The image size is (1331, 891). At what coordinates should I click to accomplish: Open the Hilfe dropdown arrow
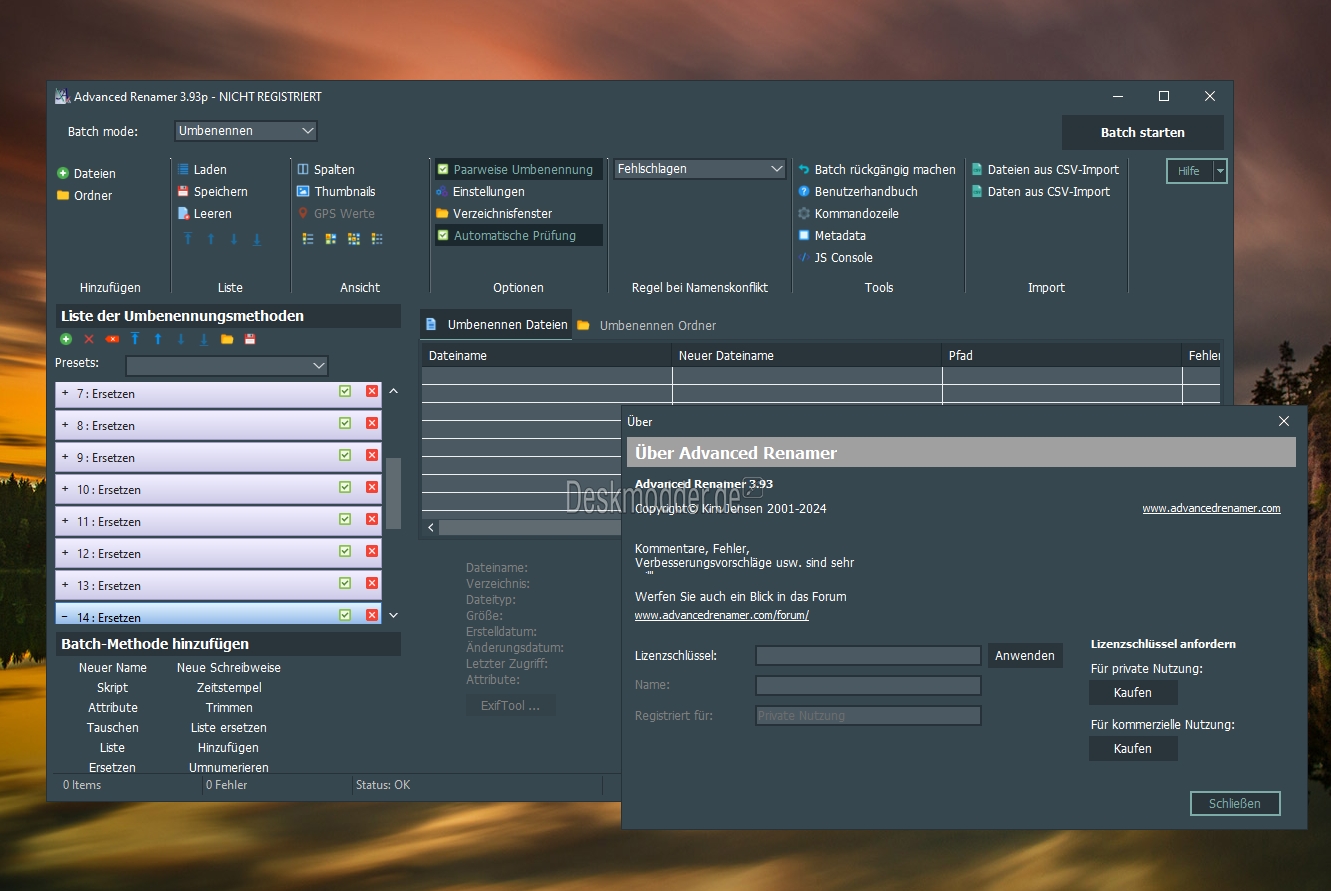1220,171
